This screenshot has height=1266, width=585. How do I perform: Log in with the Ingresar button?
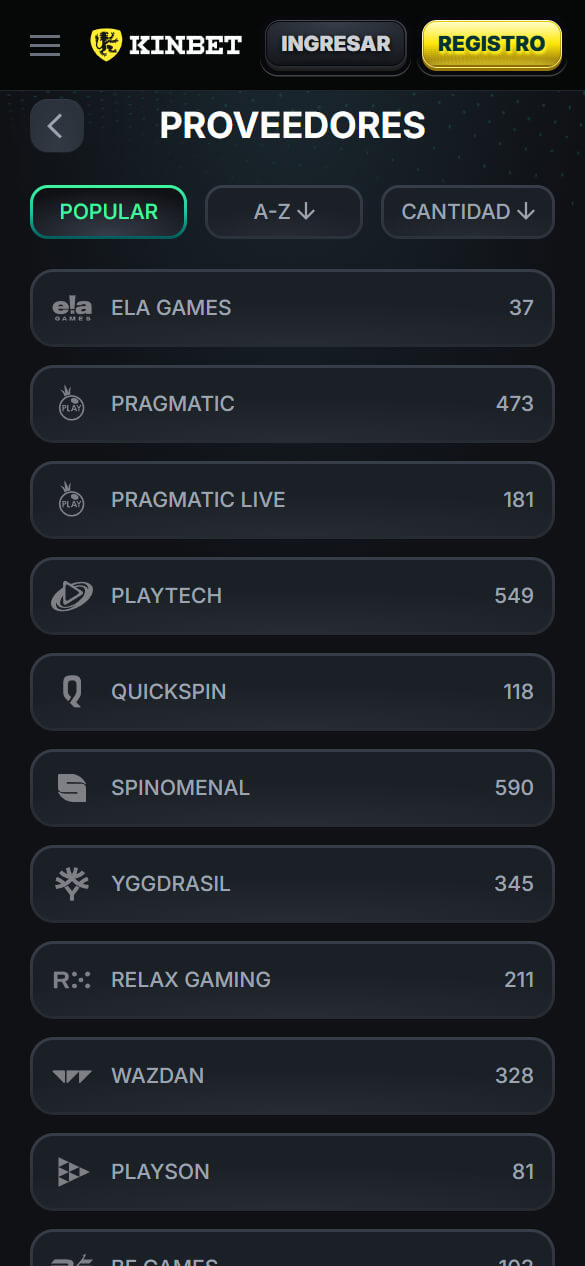click(336, 44)
